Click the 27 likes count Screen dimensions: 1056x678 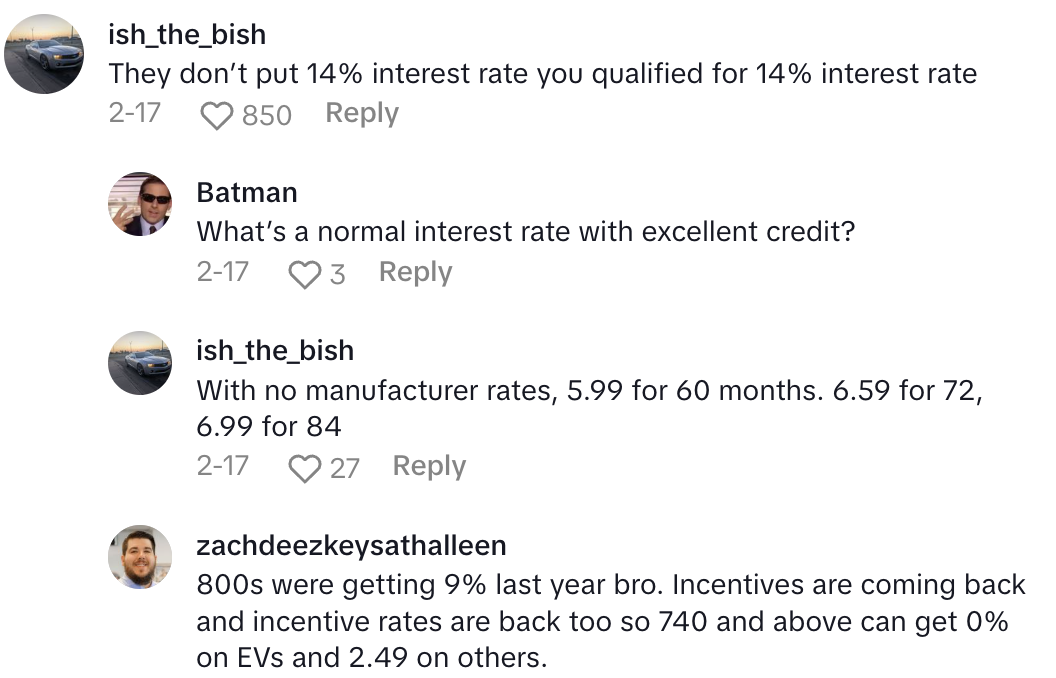(344, 468)
